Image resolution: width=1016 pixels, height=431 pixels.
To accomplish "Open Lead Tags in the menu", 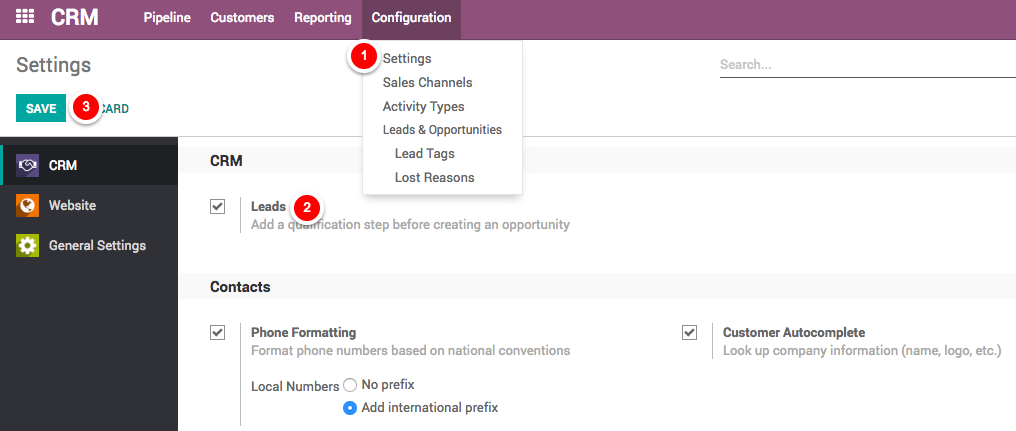I will coord(424,154).
